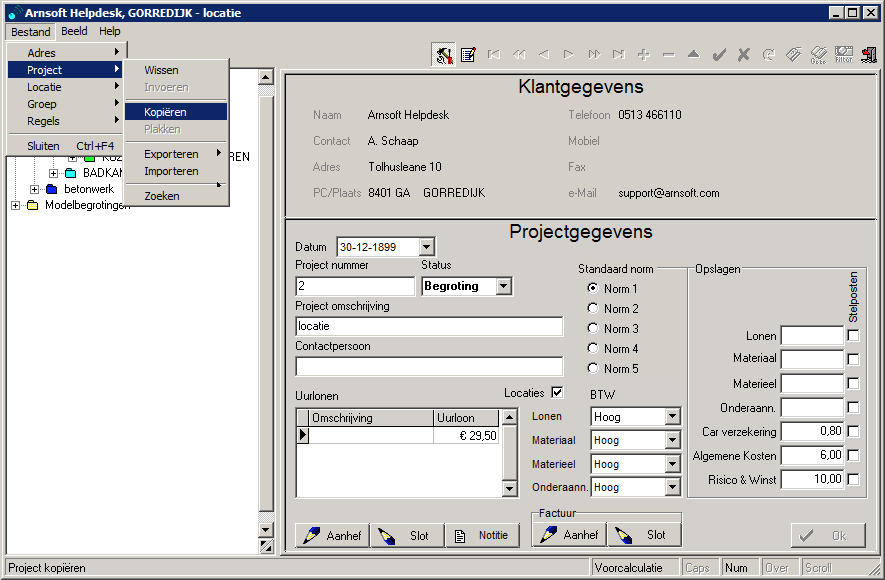Click the Filter toolbar icon

843,55
